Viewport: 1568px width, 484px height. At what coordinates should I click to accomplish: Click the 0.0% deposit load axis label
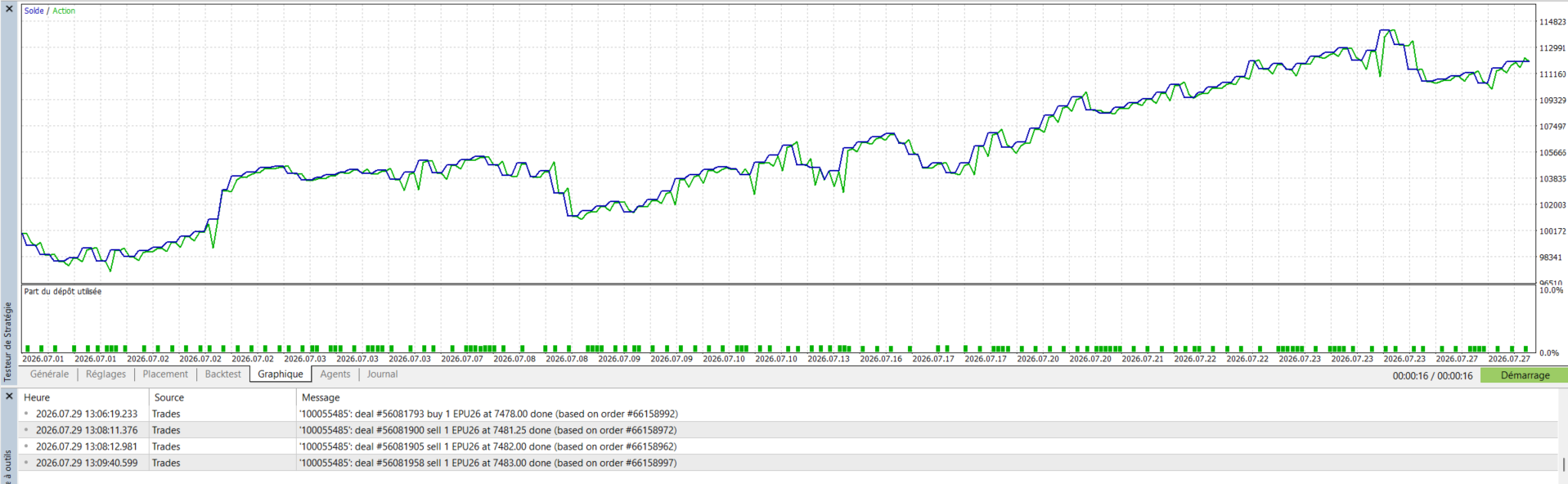click(x=1549, y=353)
